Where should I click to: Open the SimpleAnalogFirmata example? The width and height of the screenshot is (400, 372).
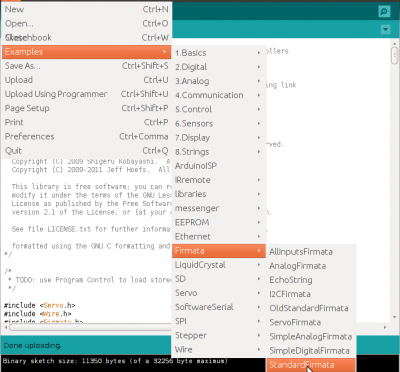point(311,336)
